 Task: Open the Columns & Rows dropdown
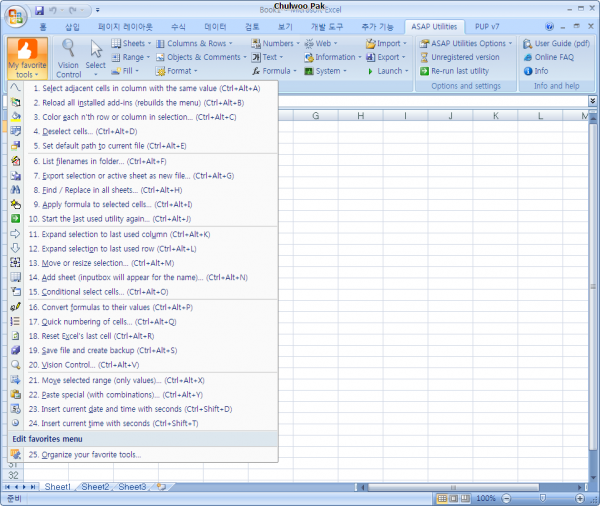(x=194, y=43)
